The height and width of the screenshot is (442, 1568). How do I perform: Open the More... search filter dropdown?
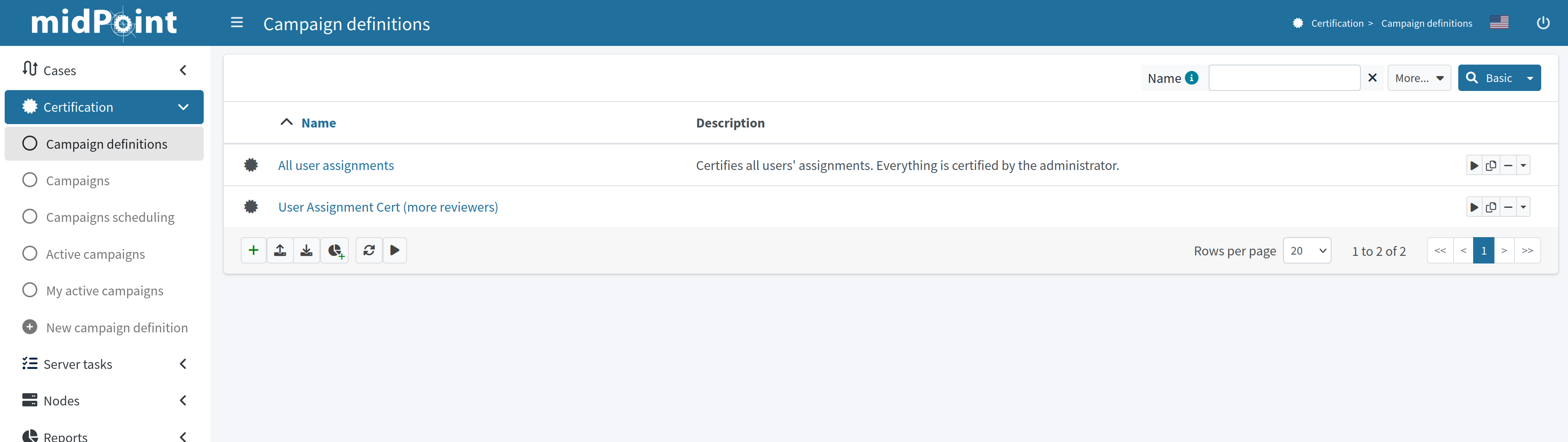1418,78
